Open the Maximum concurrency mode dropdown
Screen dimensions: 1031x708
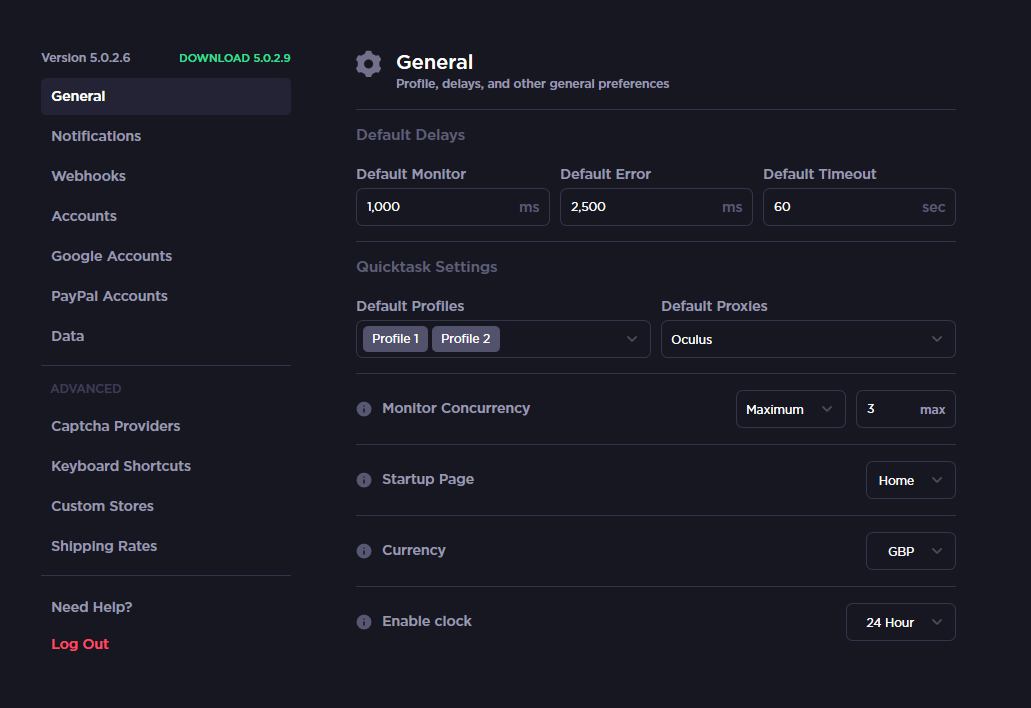point(790,410)
